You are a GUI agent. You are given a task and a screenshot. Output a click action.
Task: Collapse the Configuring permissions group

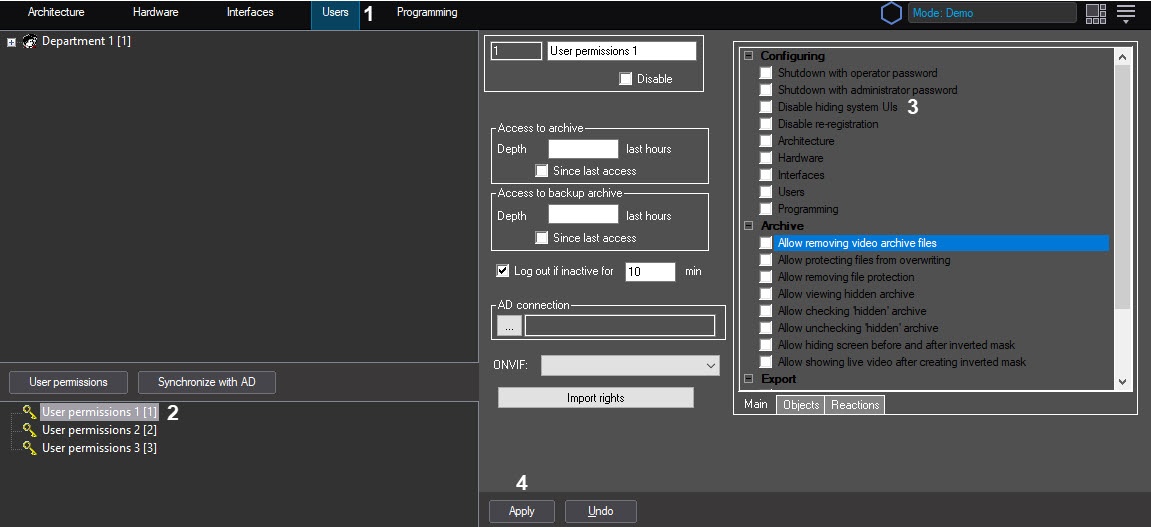tap(748, 56)
